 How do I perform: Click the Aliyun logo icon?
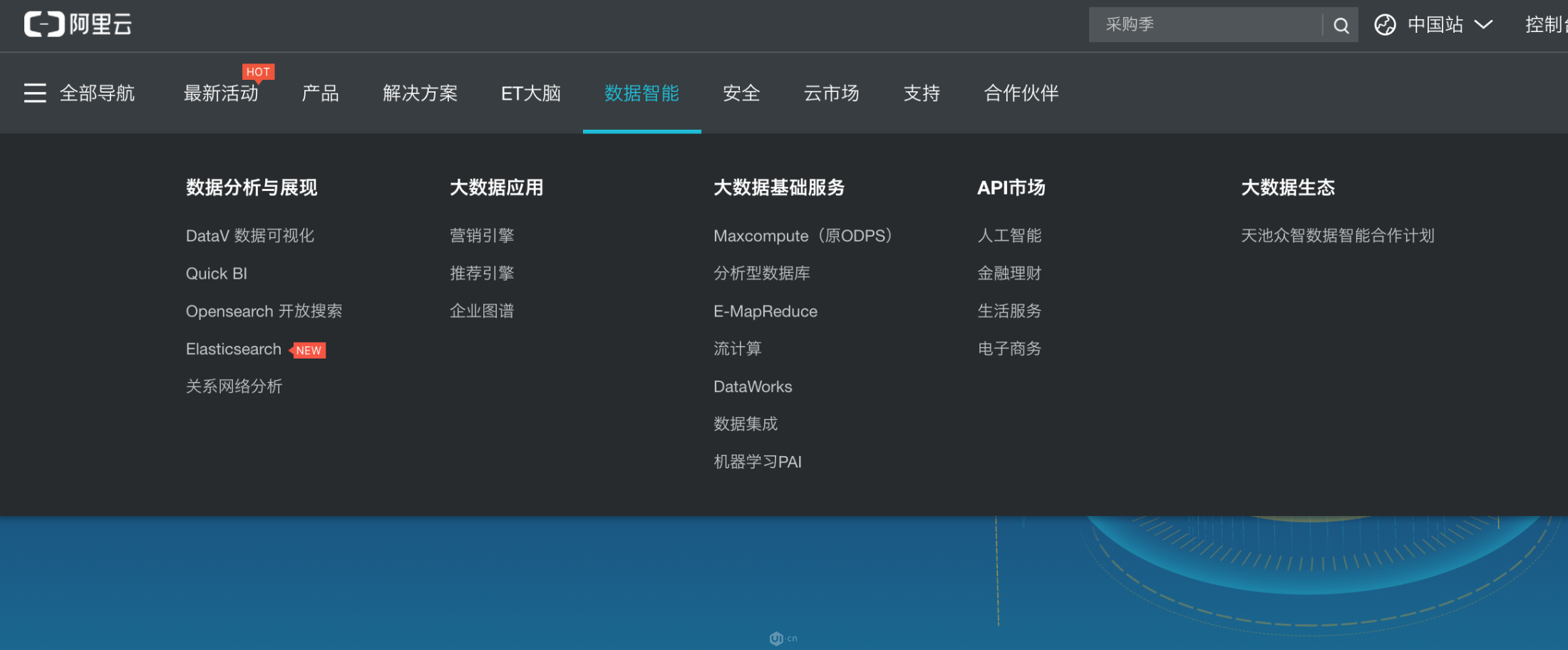pyautogui.click(x=44, y=24)
